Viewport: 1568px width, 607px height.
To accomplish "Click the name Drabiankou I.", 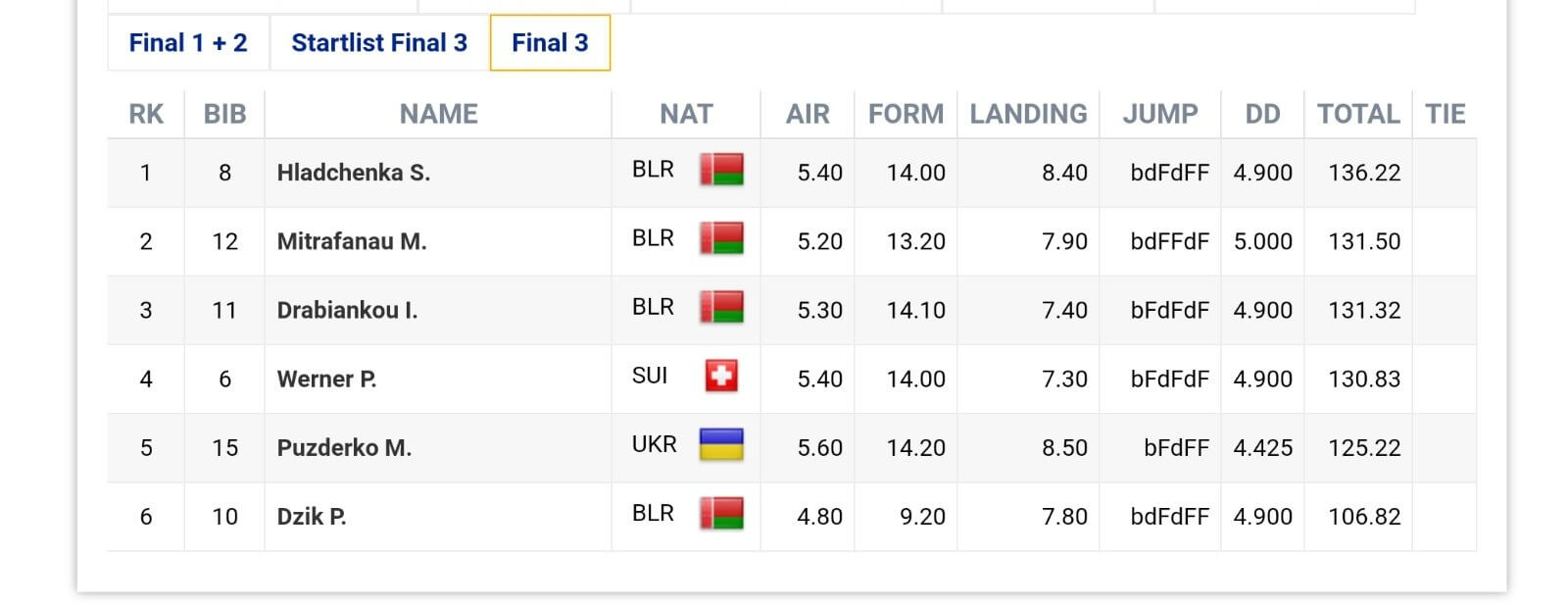I will tap(347, 310).
